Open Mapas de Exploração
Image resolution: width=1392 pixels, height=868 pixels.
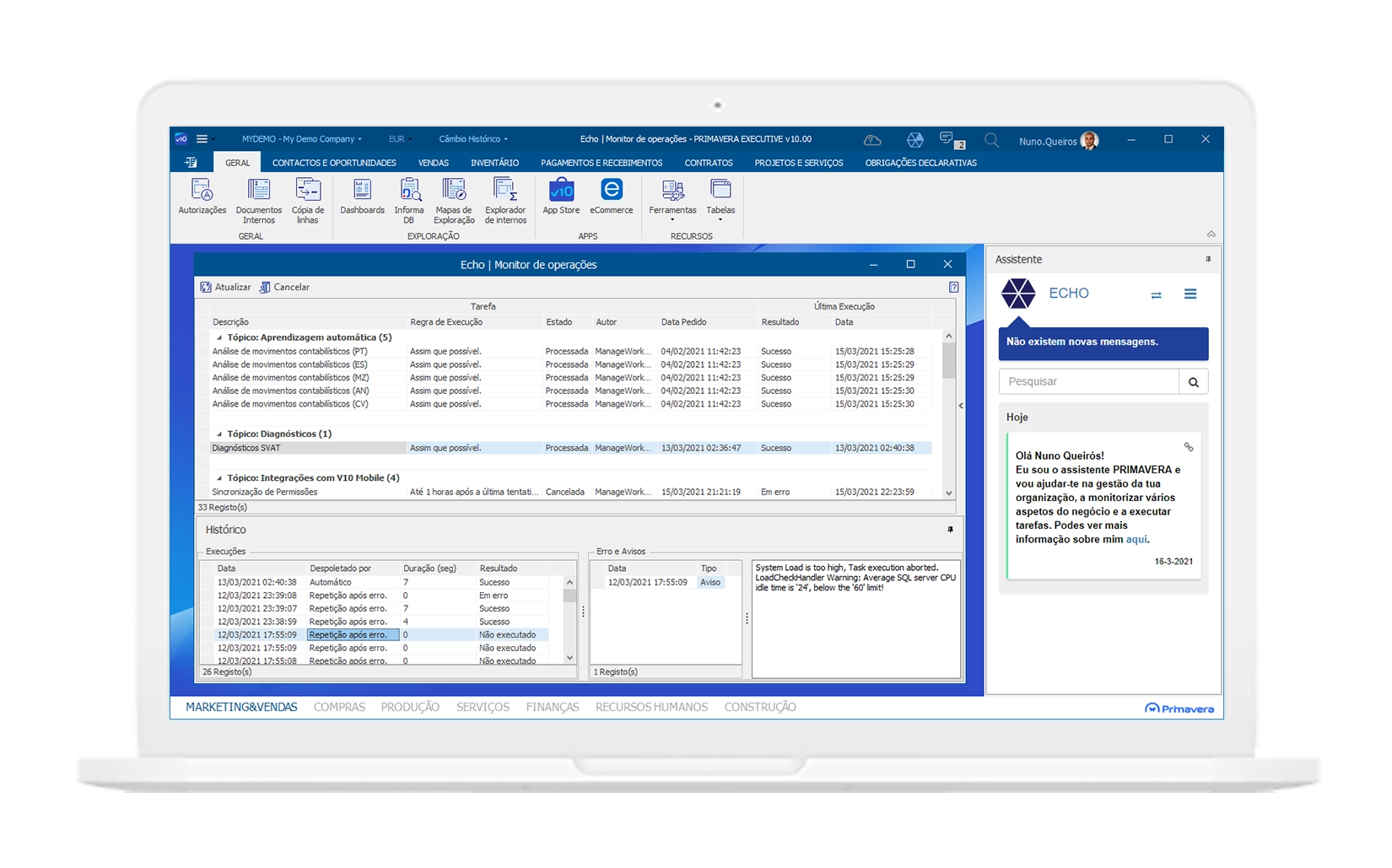[454, 202]
